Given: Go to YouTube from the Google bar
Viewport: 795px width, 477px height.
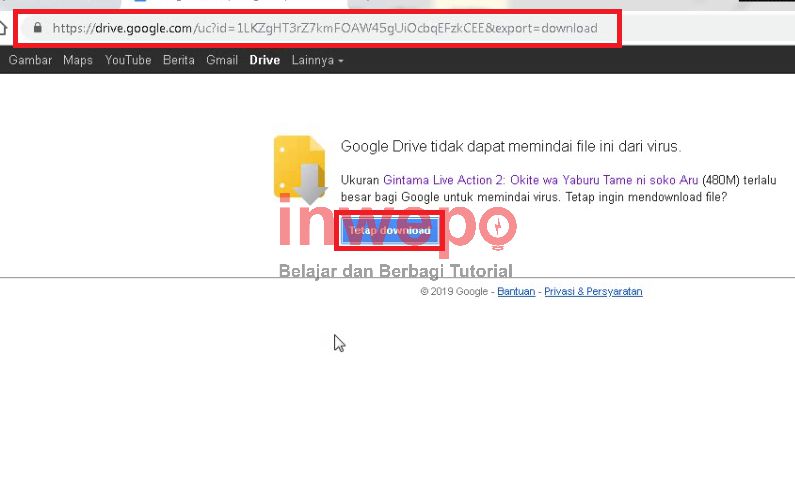Looking at the screenshot, I should [x=128, y=60].
